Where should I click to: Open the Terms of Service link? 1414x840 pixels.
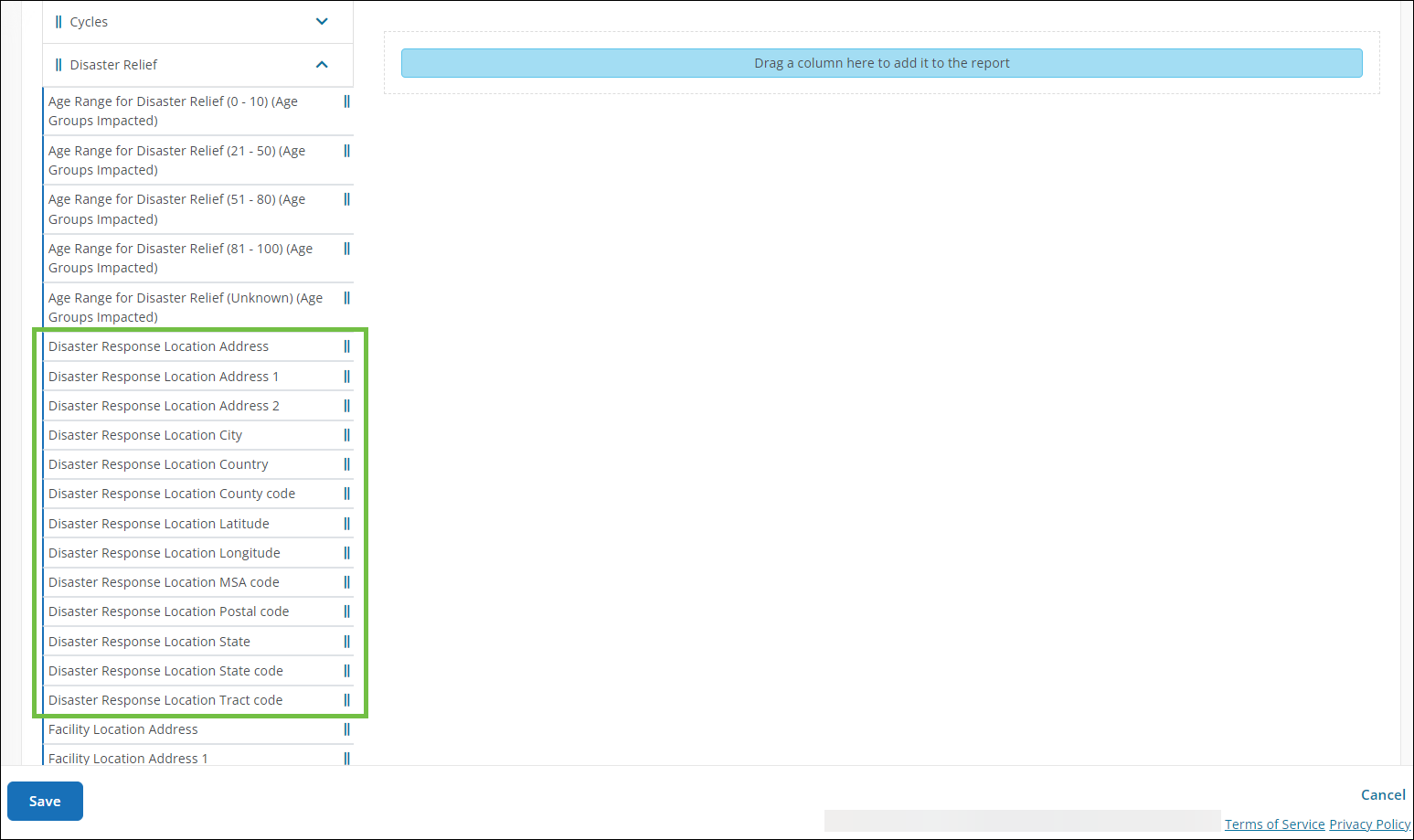click(x=1274, y=824)
